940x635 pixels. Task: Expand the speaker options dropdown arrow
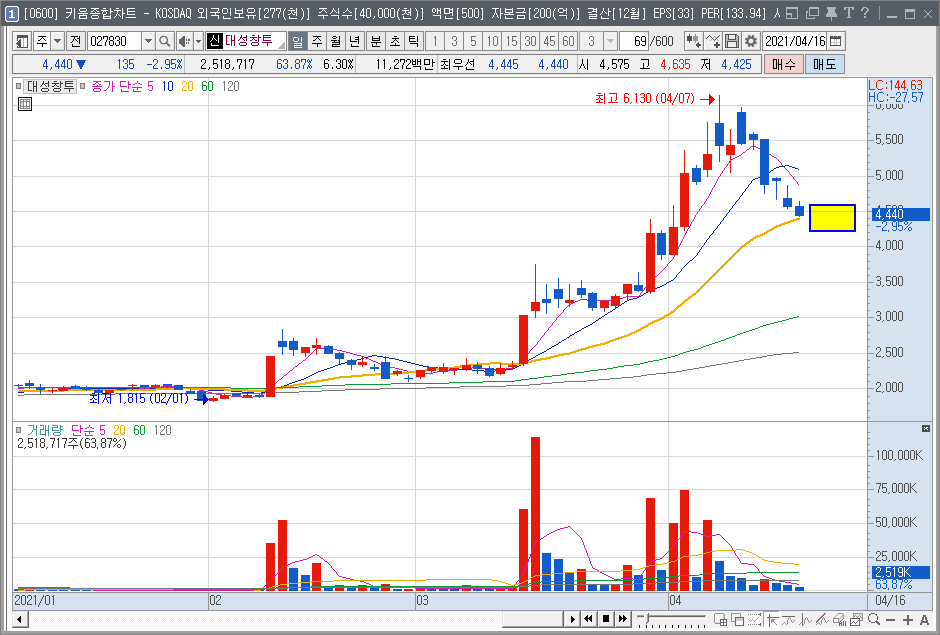(x=198, y=41)
